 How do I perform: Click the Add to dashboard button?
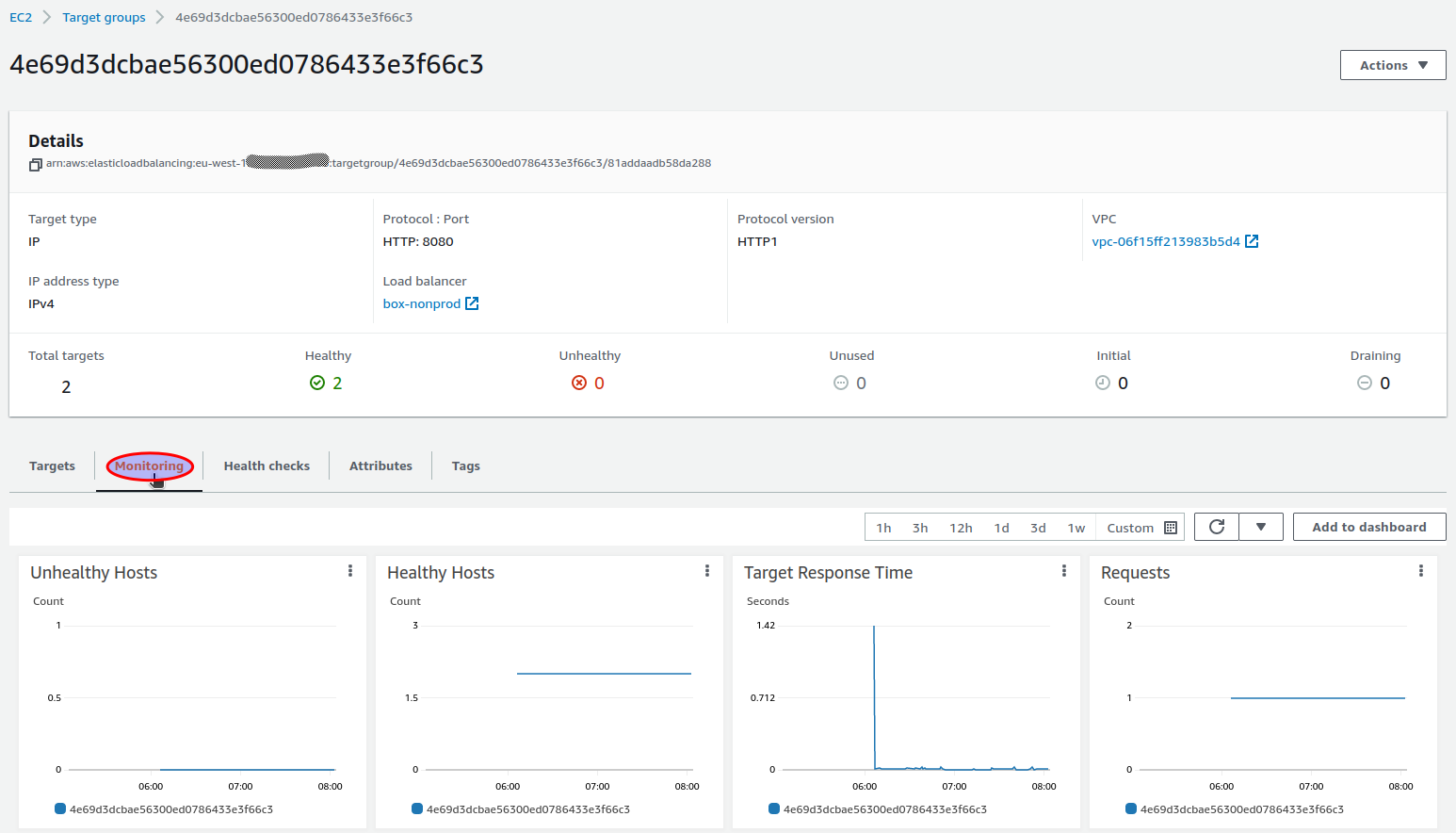pos(1369,527)
